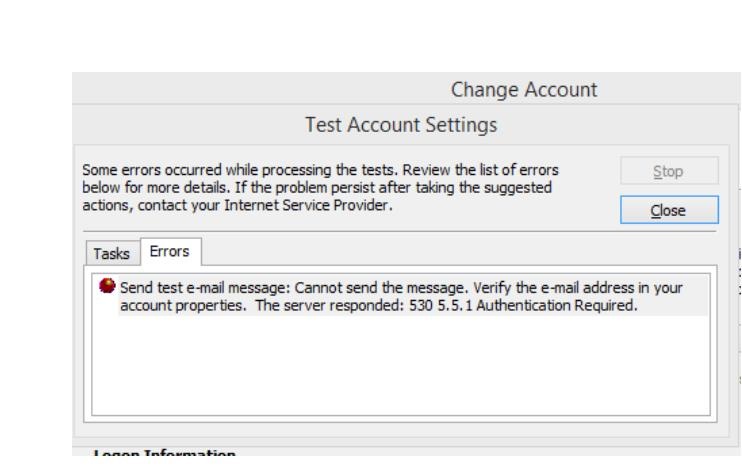The width and height of the screenshot is (742, 471).
Task: Click the Change Account window title
Action: pos(525,90)
